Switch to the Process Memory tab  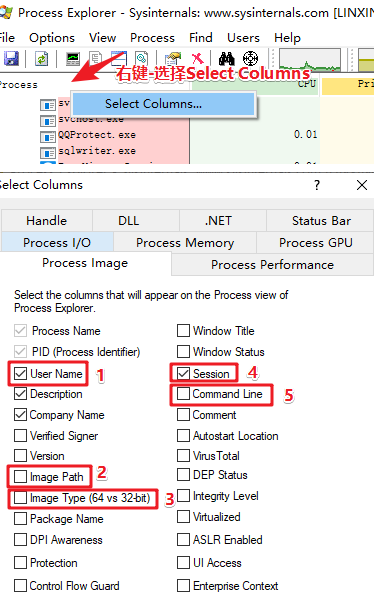pos(185,243)
